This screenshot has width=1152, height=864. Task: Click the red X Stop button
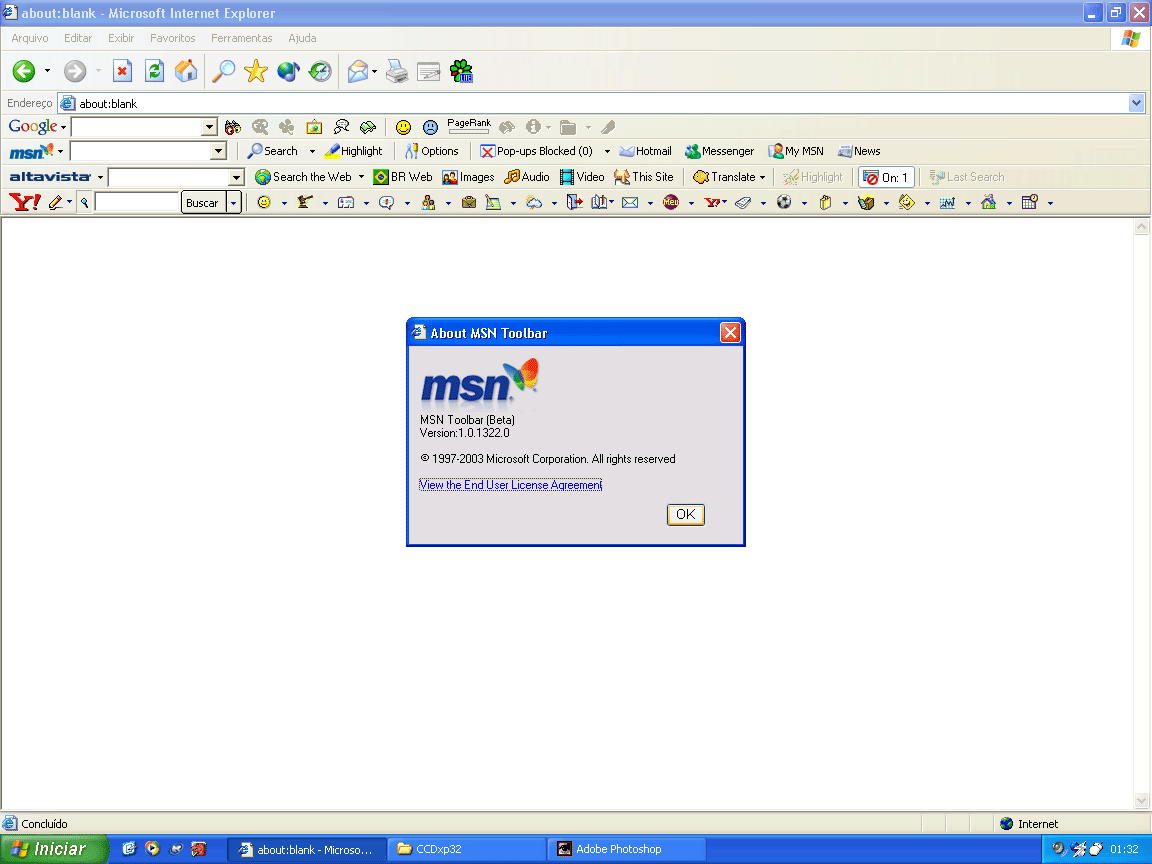pyautogui.click(x=122, y=71)
